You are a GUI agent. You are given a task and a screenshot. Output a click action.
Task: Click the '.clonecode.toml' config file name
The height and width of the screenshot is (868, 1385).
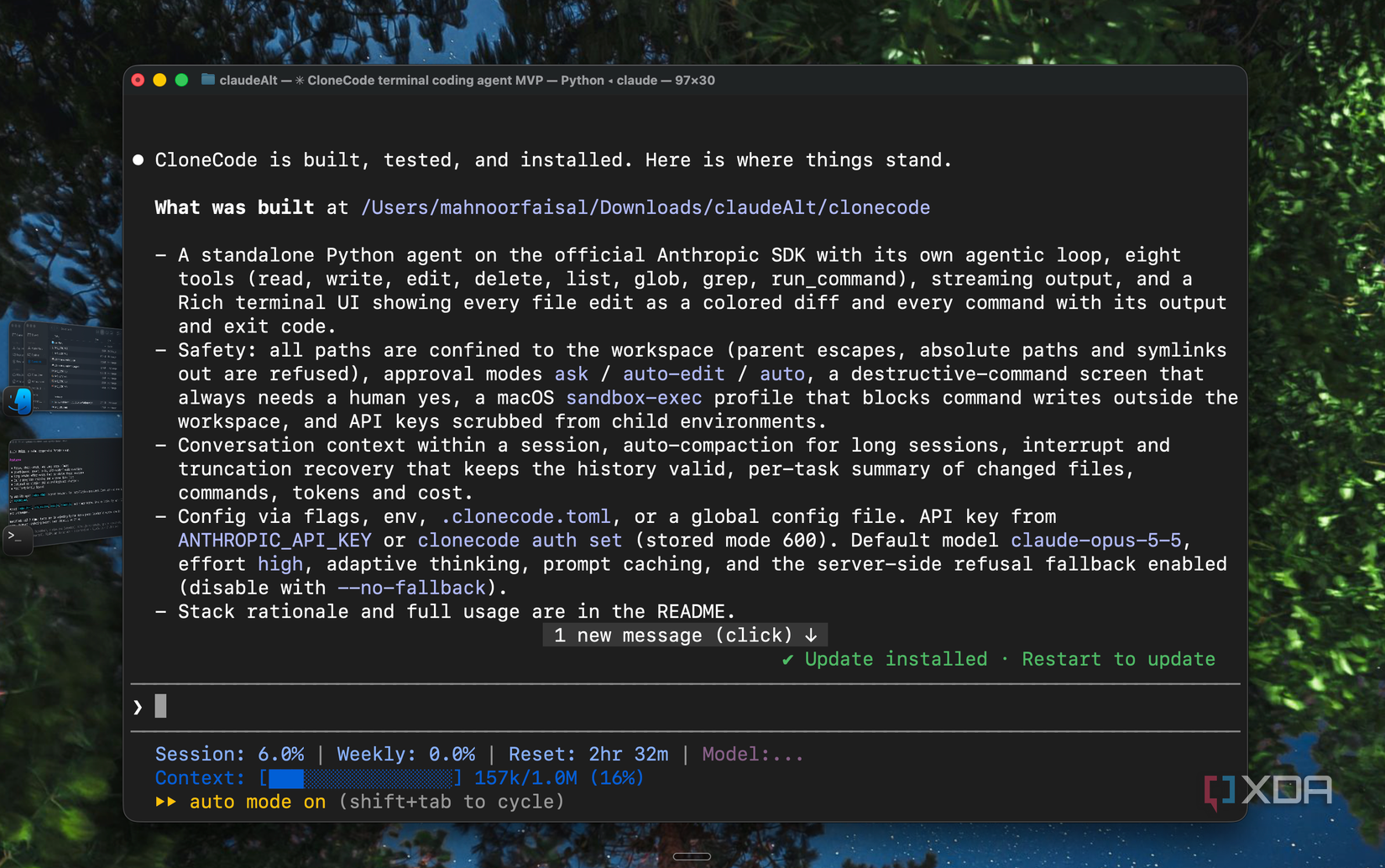coord(525,516)
